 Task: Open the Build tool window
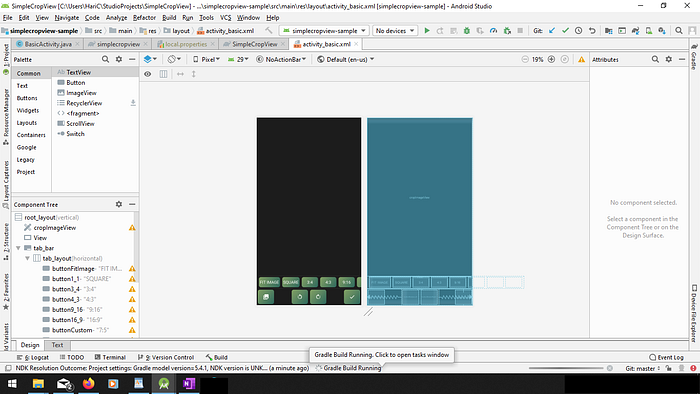[217, 357]
